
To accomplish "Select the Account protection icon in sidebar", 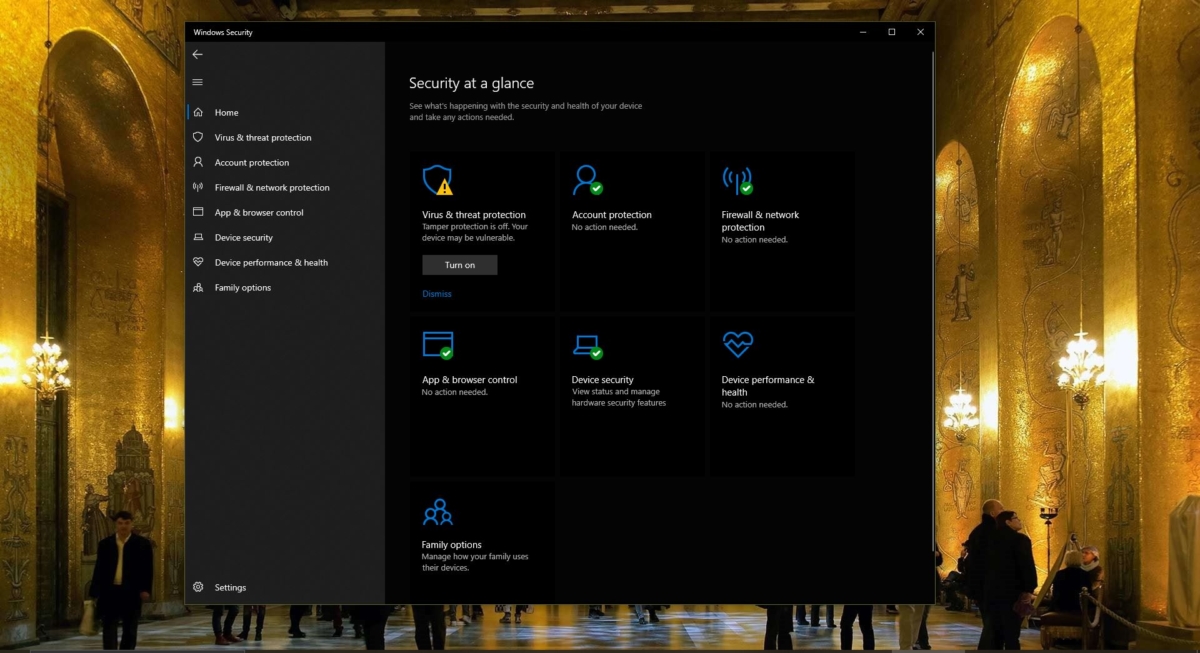I will click(200, 162).
